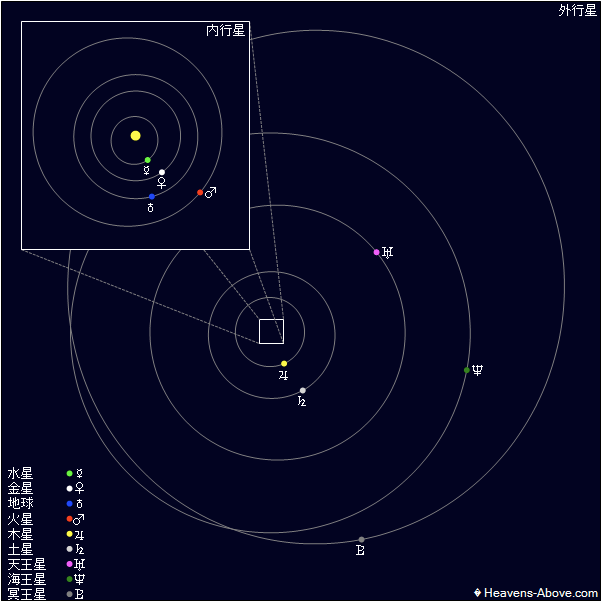The image size is (601, 603).
Task: Click the Neptune trident symbol on the map
Action: click(477, 370)
